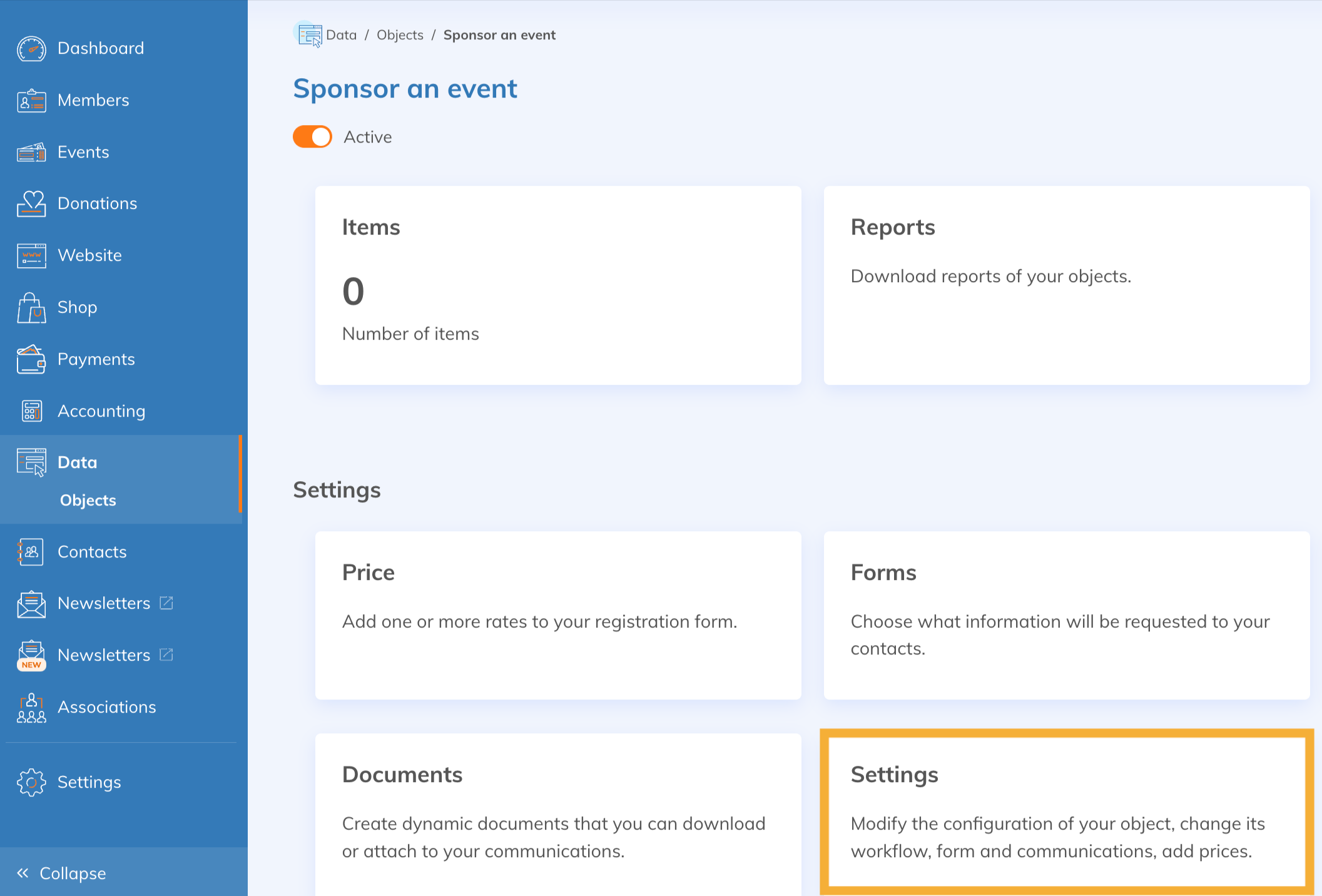The width and height of the screenshot is (1322, 896).
Task: Click the Settings gear icon in sidebar
Action: (x=31, y=783)
